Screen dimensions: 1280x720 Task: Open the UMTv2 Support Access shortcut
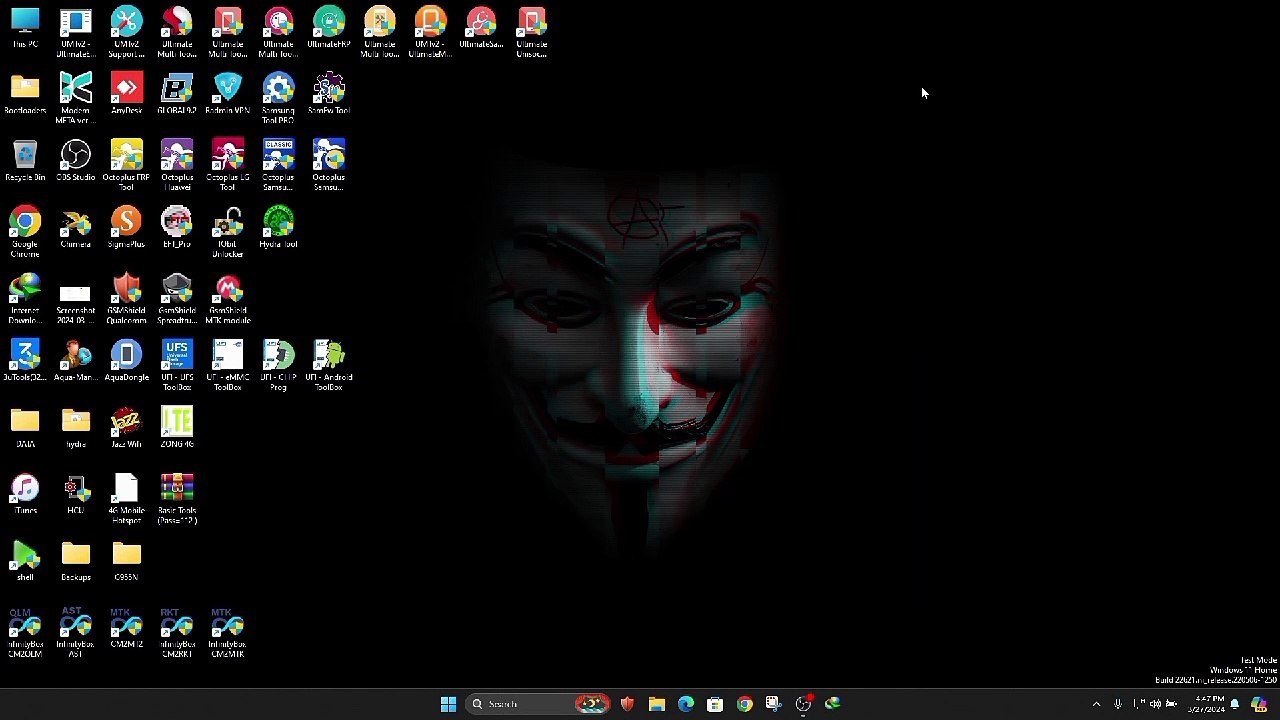coord(126,32)
